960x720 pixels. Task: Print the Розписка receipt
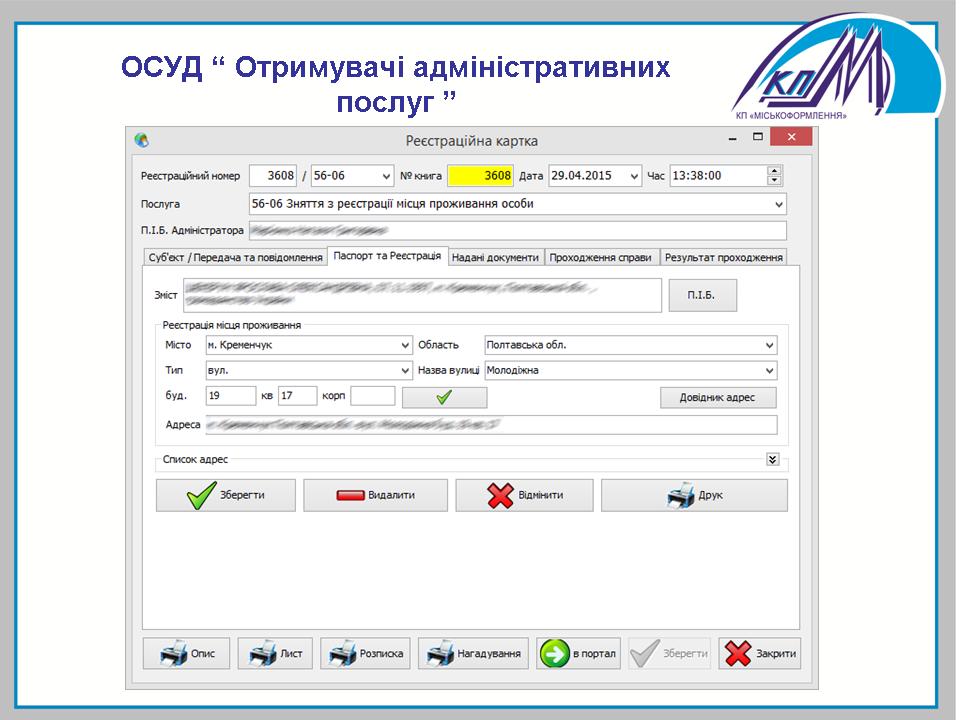click(x=367, y=654)
